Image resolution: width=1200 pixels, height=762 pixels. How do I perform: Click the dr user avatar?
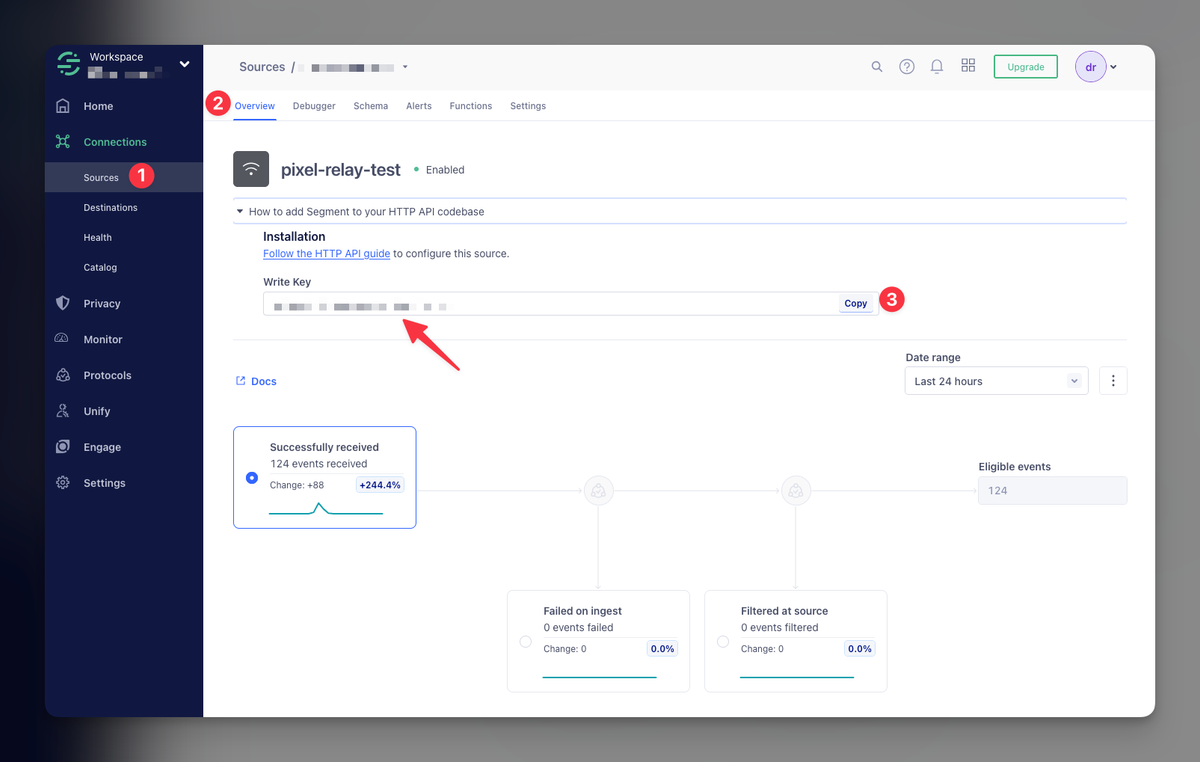click(x=1091, y=67)
